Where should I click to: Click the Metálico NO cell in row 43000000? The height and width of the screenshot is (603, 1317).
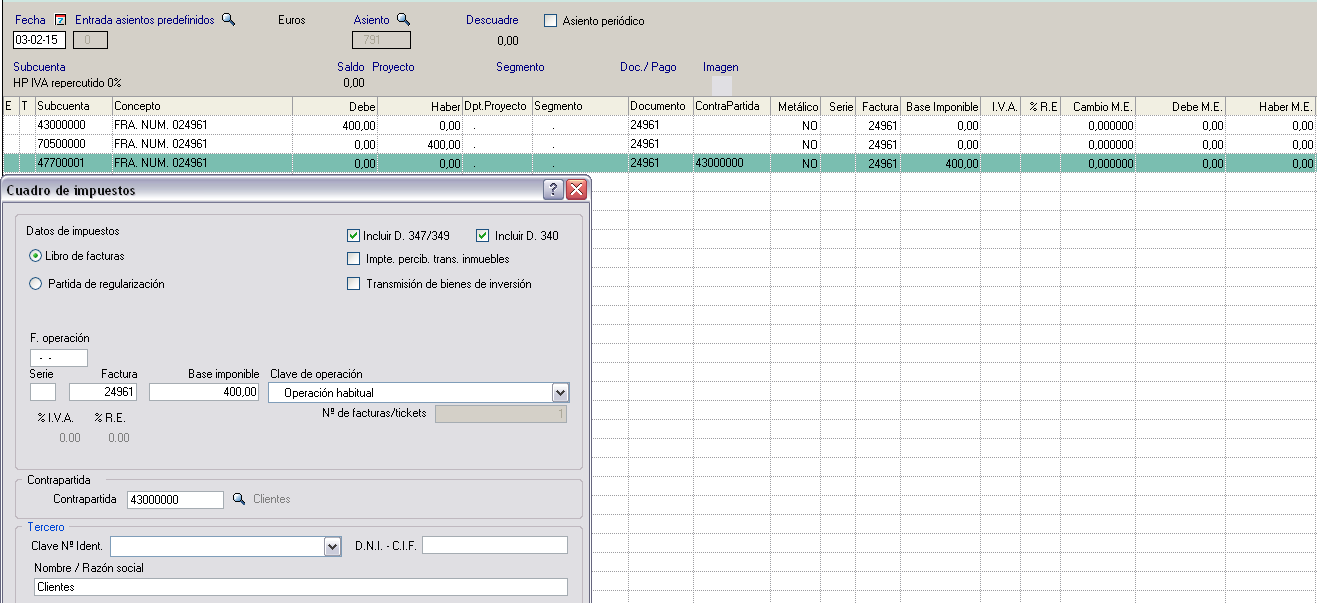click(796, 126)
